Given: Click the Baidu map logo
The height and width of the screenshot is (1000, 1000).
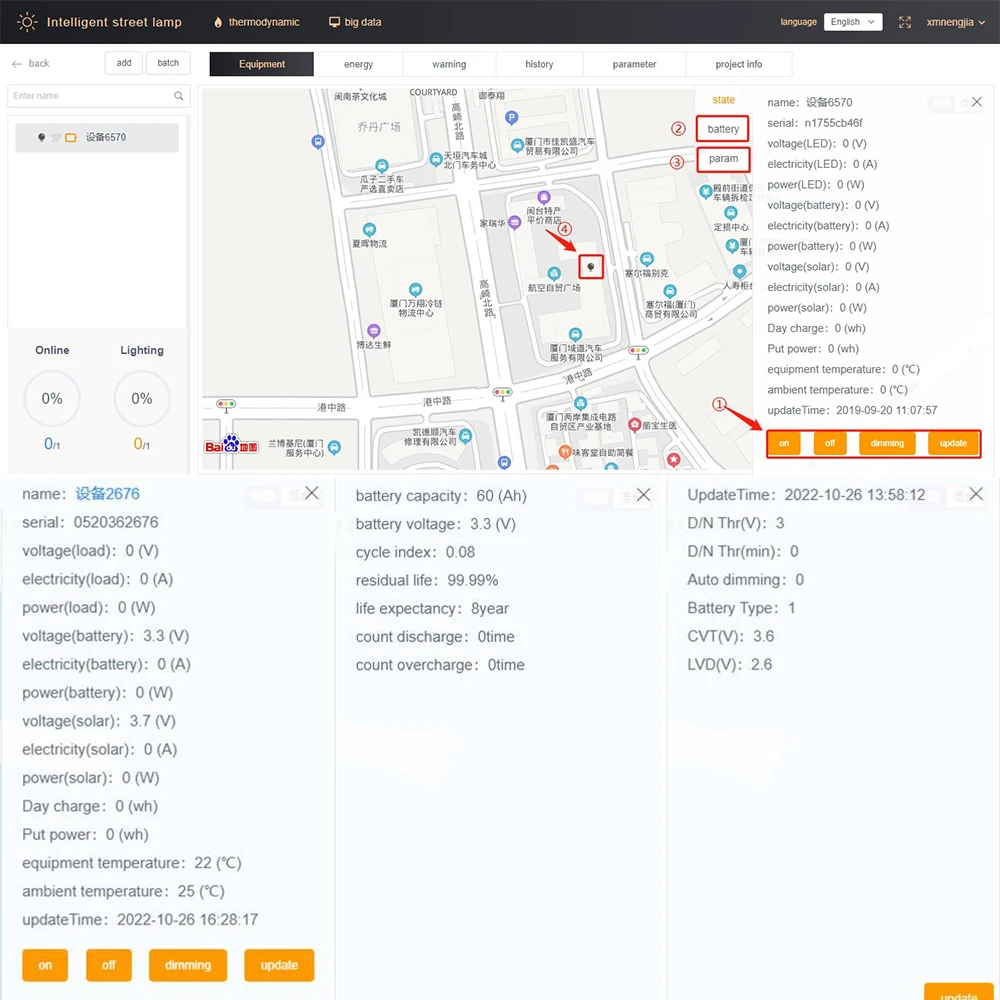Looking at the screenshot, I should [232, 445].
